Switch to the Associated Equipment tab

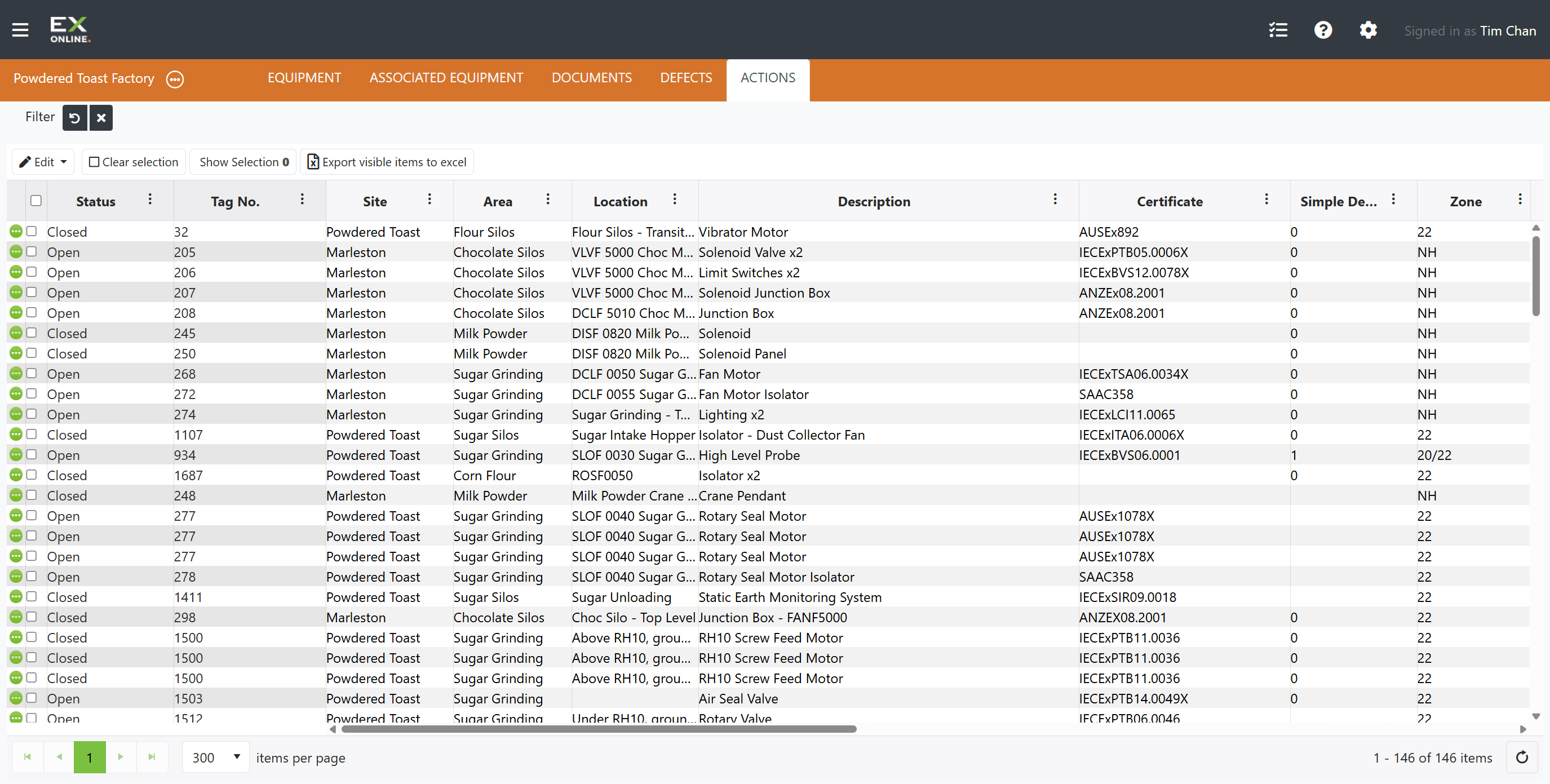pos(446,78)
